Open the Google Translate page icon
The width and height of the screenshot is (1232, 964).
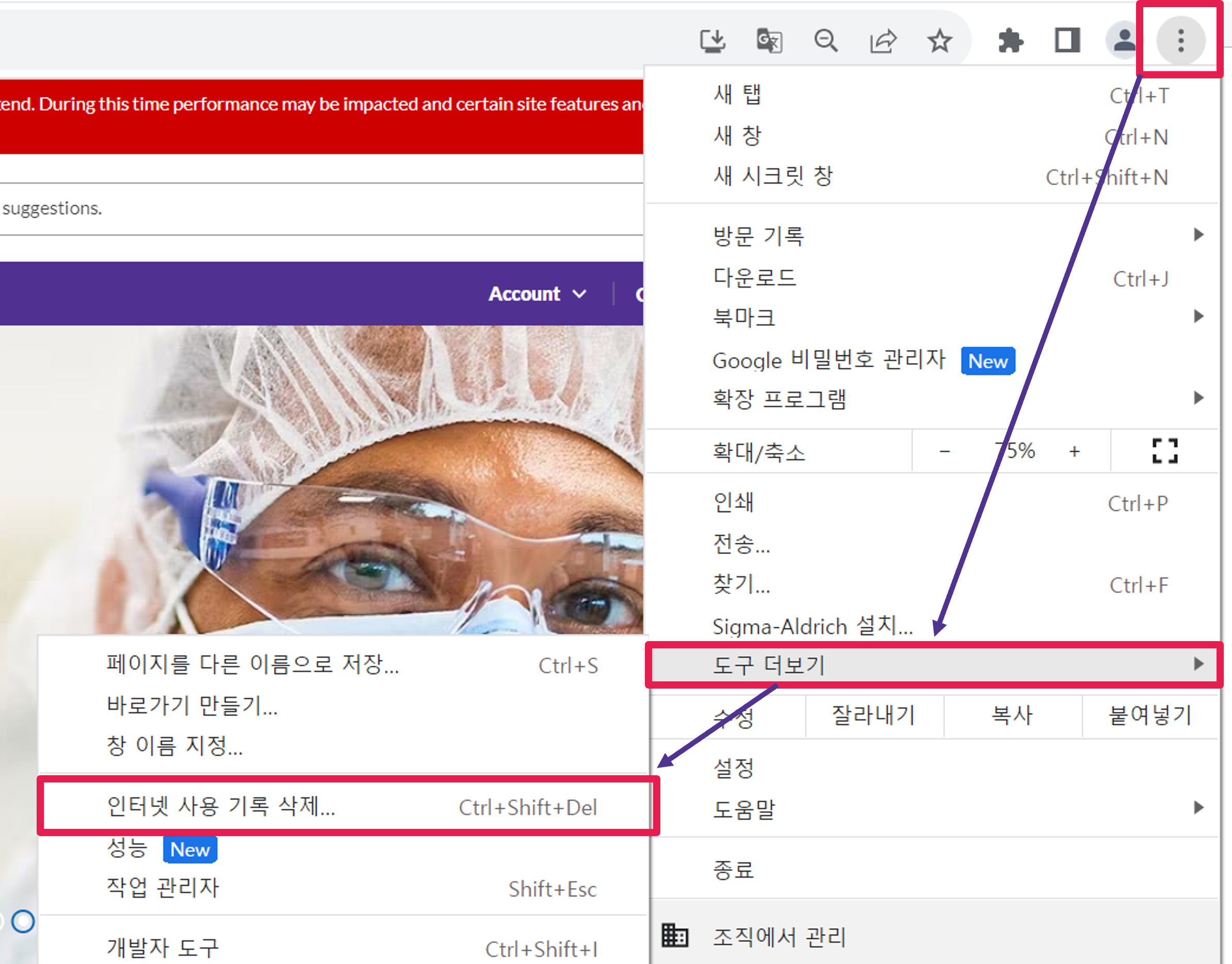click(769, 41)
